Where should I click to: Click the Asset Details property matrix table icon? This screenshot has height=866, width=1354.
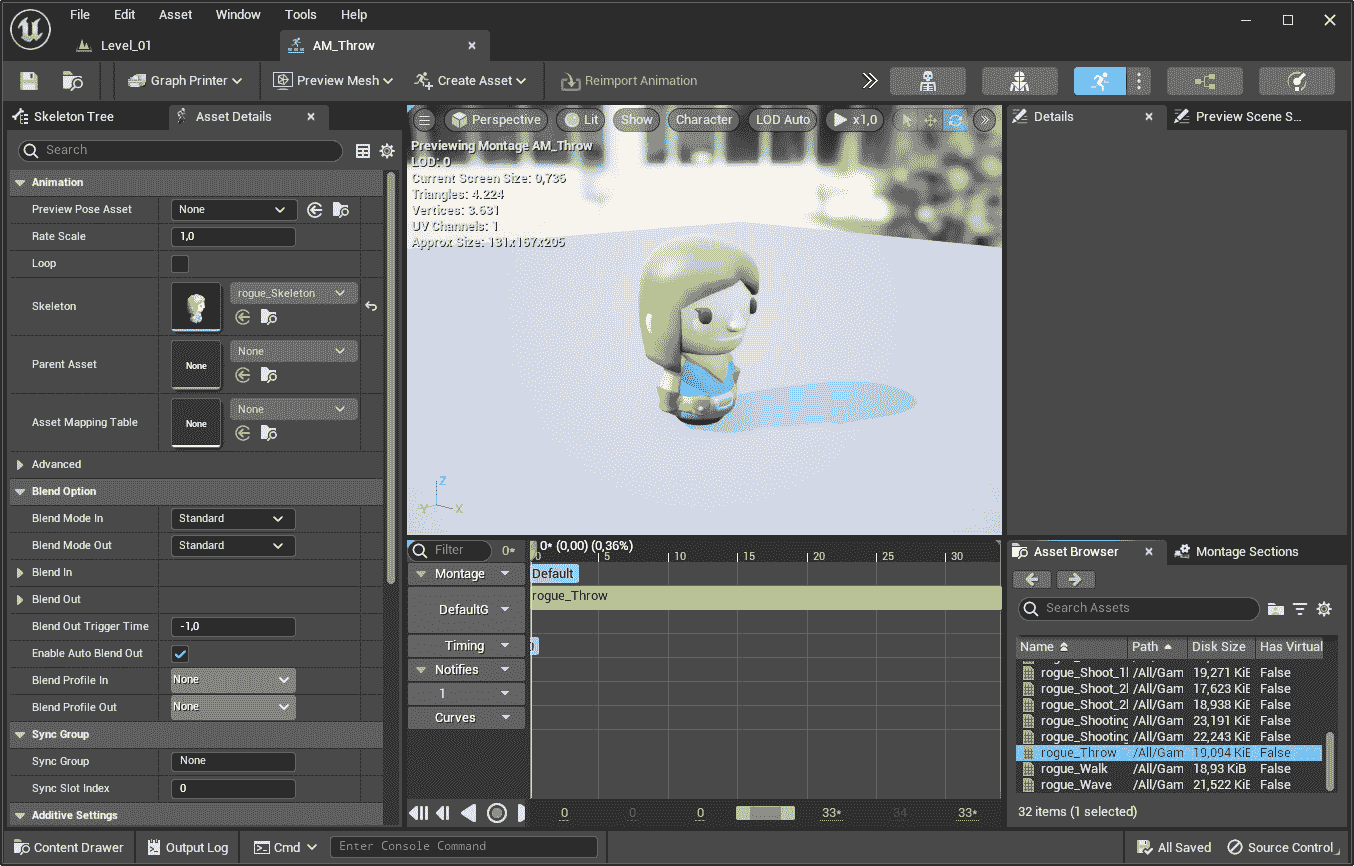[363, 151]
